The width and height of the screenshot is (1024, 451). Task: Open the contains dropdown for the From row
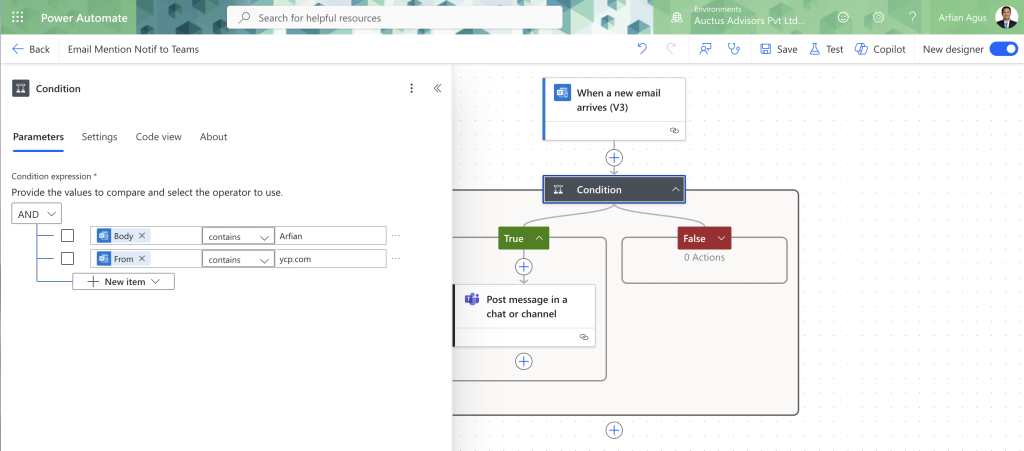[238, 259]
